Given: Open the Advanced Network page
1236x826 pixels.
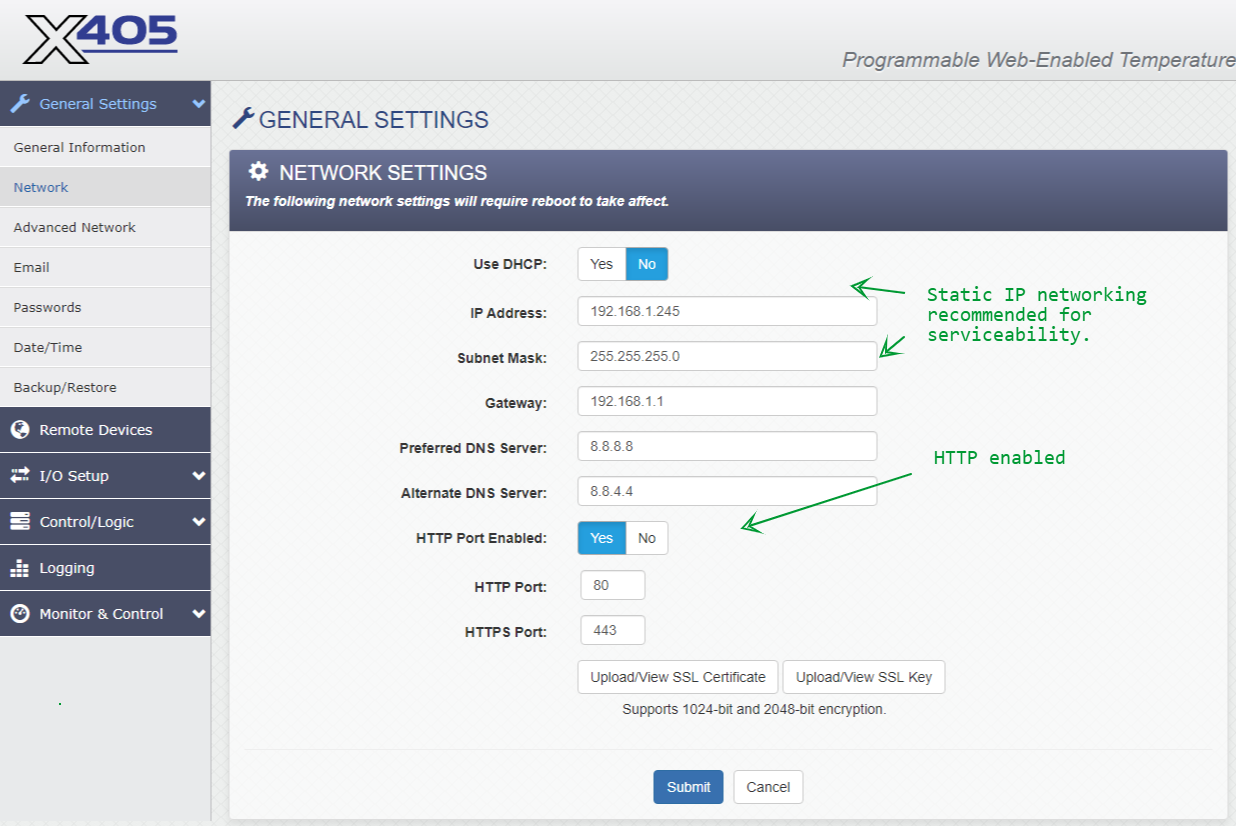Looking at the screenshot, I should pos(75,227).
